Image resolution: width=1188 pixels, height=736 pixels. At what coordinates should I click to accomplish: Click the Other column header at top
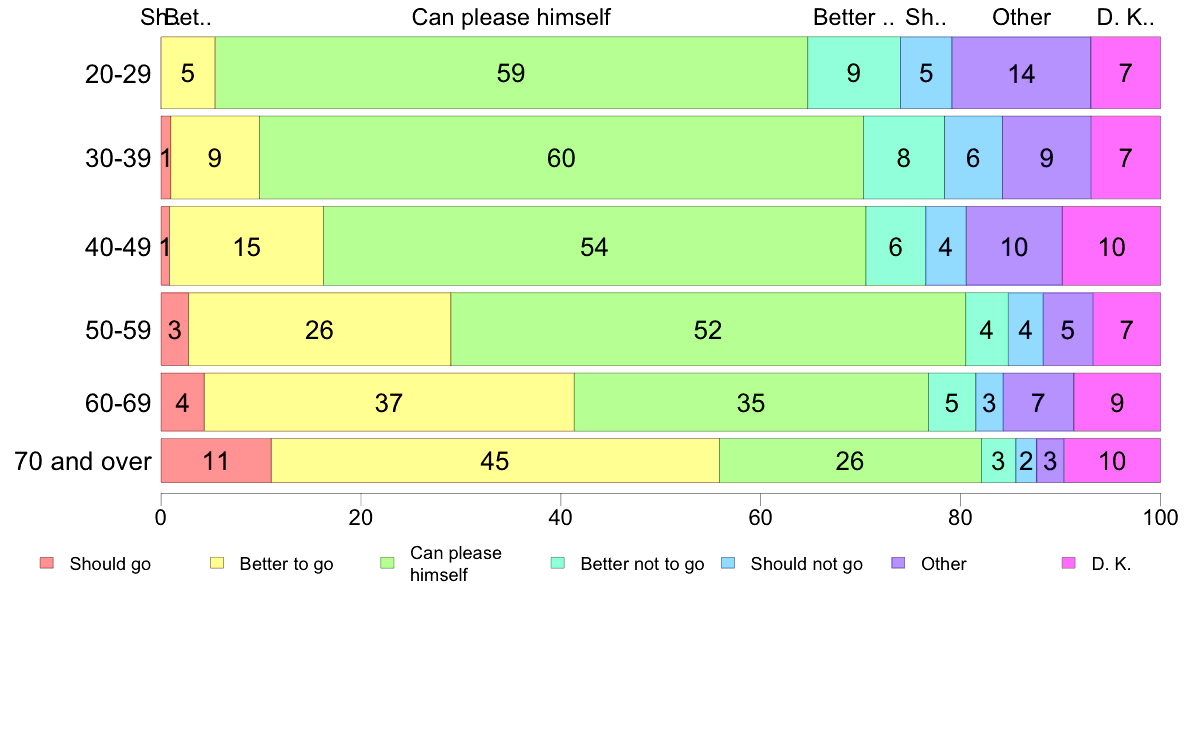click(1021, 17)
